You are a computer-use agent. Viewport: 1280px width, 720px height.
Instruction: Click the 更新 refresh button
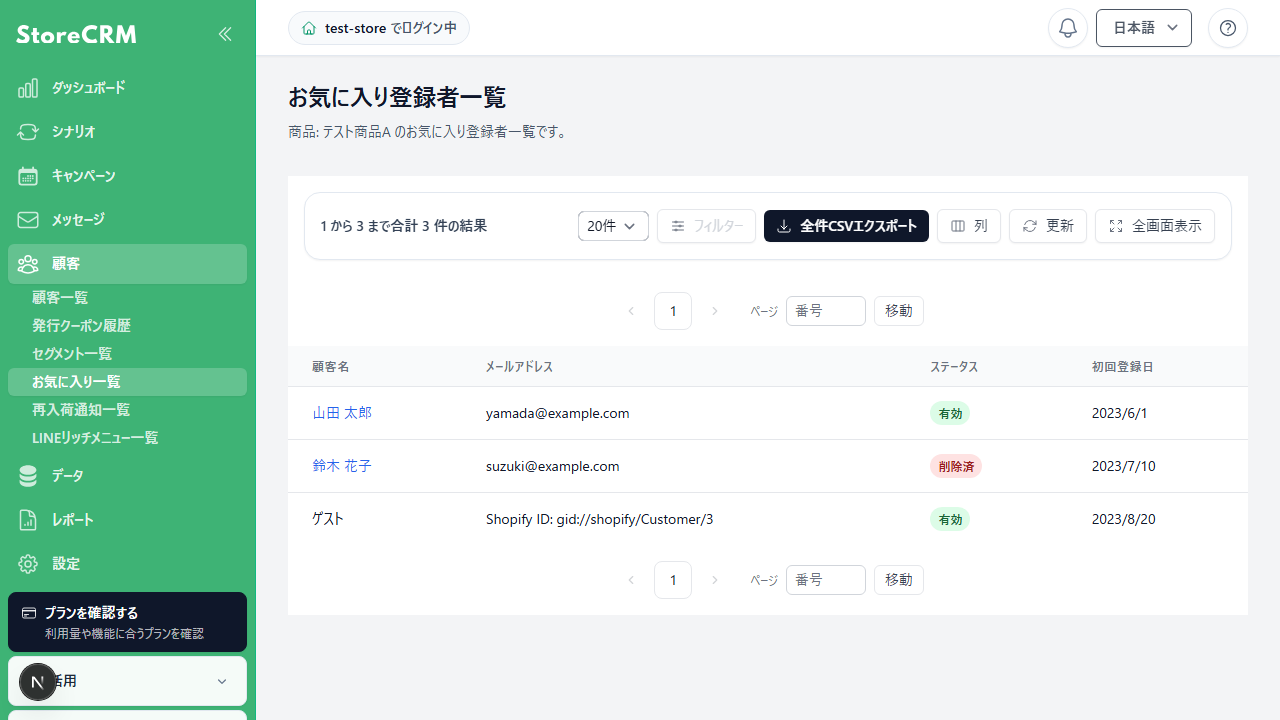point(1048,226)
